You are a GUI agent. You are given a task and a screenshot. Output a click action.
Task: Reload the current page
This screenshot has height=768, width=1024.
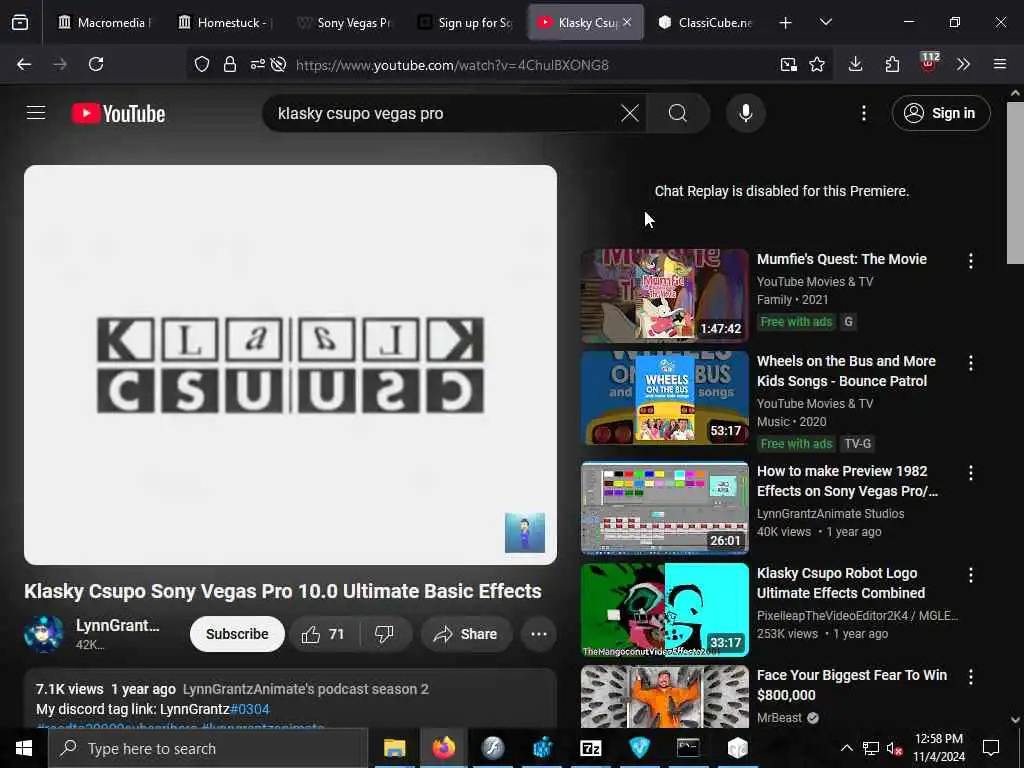[x=96, y=64]
